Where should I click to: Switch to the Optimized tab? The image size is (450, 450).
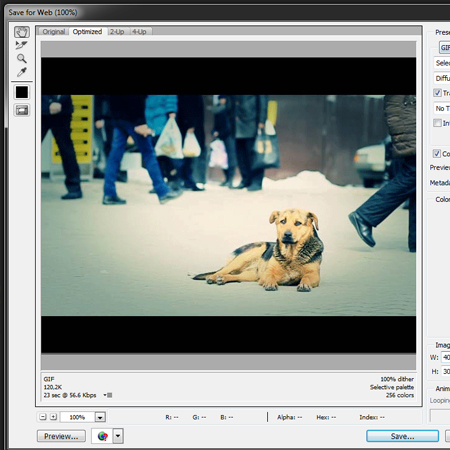87,32
